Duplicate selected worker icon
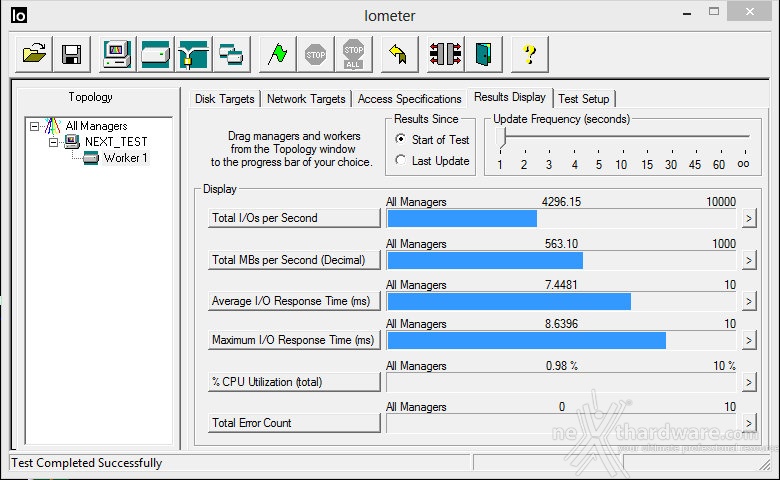Viewport: 780px width, 480px height. (x=231, y=54)
